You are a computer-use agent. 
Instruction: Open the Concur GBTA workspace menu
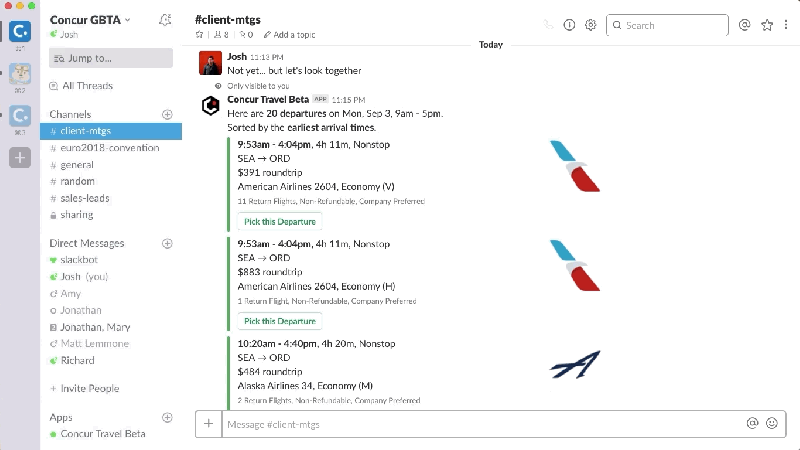pyautogui.click(x=90, y=19)
